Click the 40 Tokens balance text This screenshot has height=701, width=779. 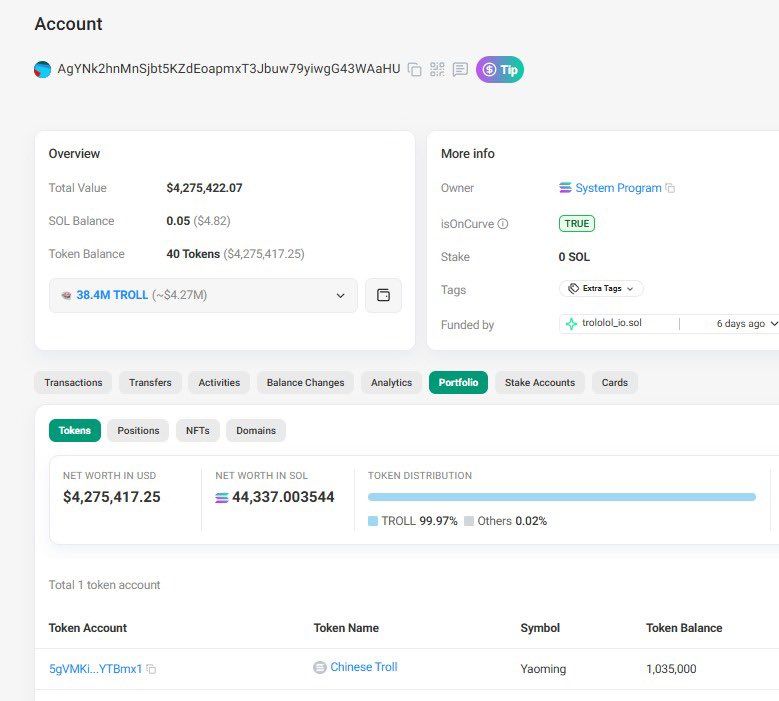(x=193, y=254)
